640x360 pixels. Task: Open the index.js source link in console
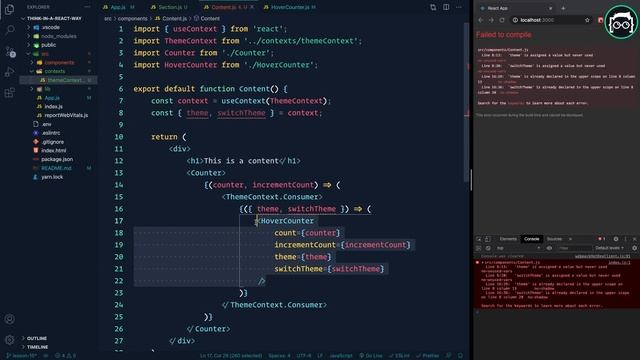click(x=619, y=263)
